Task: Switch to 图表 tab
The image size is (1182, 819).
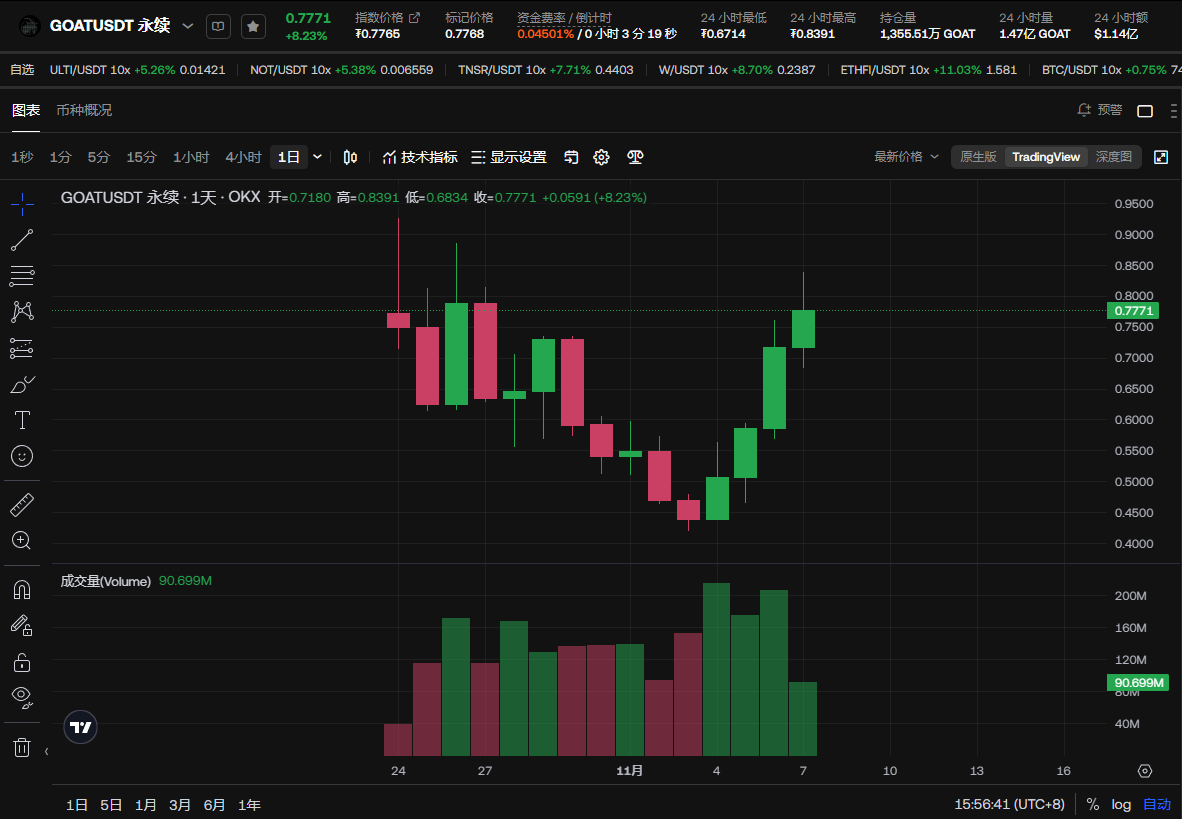Action: (26, 110)
